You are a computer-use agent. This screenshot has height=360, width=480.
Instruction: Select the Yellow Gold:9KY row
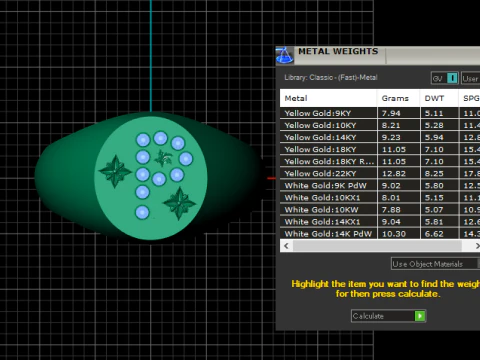[380, 113]
